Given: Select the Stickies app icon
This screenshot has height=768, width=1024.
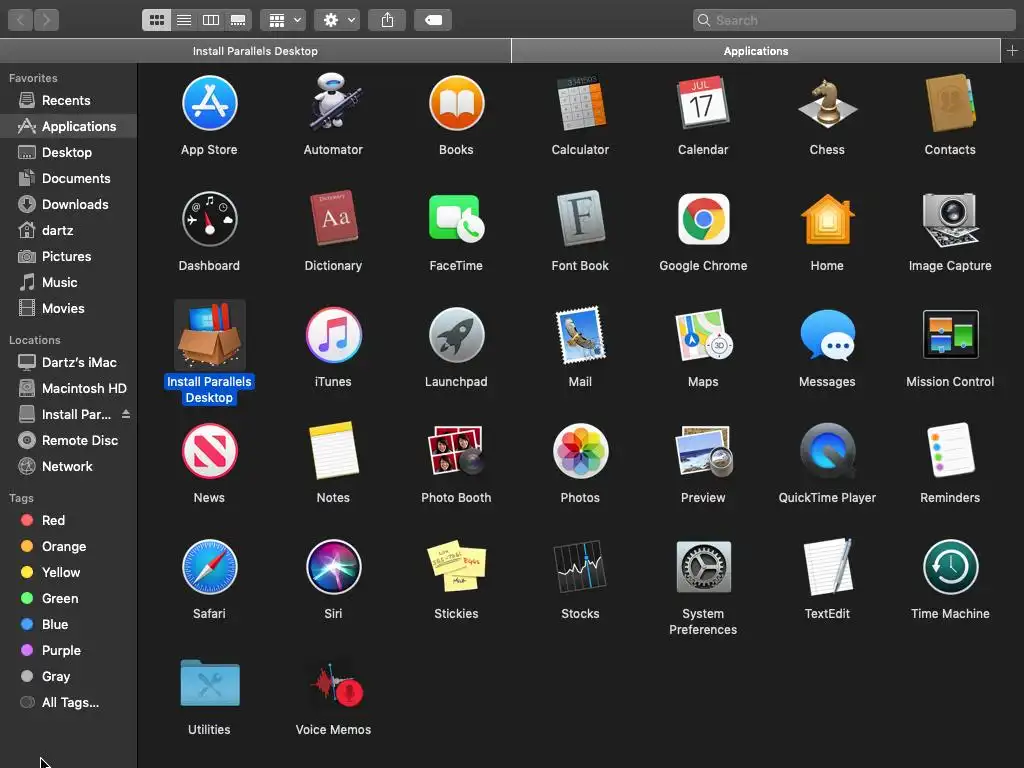Looking at the screenshot, I should [456, 566].
